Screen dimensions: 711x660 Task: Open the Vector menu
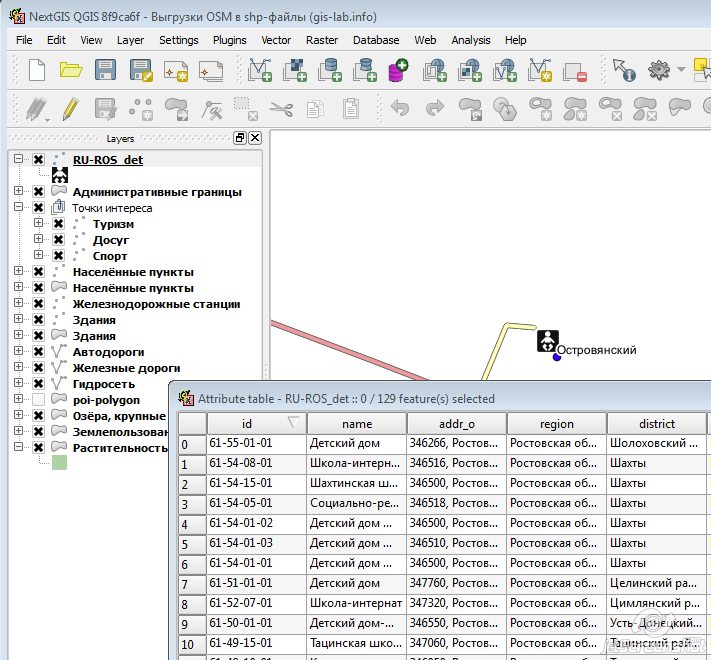276,40
